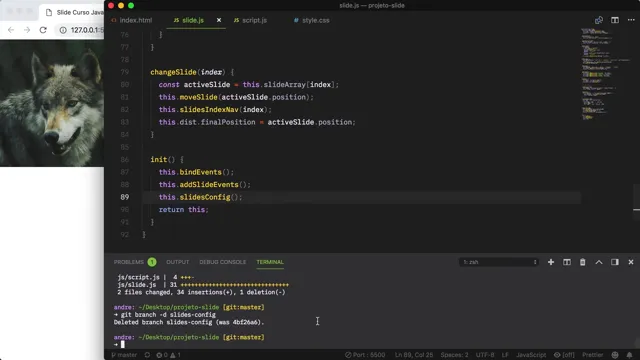Switch to the style.css tab
Viewport: 640px width, 360px height.
click(x=312, y=20)
